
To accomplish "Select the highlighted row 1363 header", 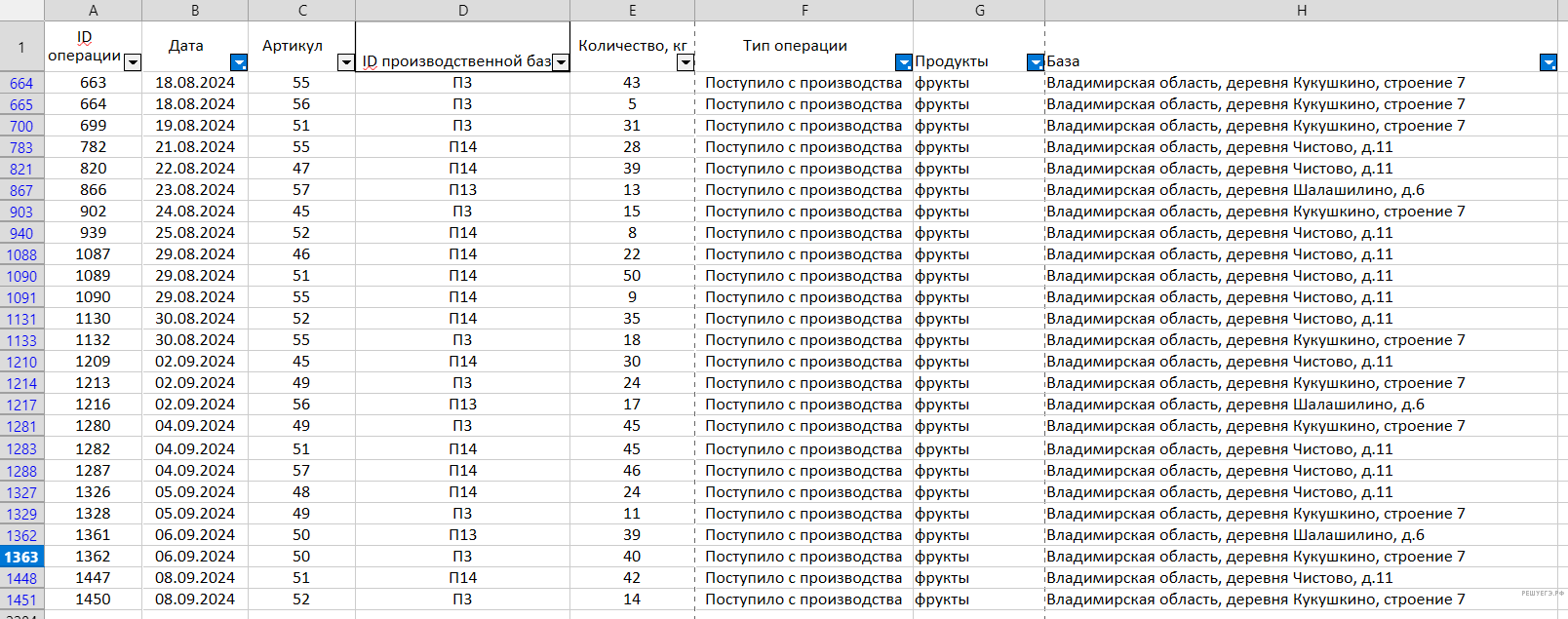I will [x=21, y=557].
